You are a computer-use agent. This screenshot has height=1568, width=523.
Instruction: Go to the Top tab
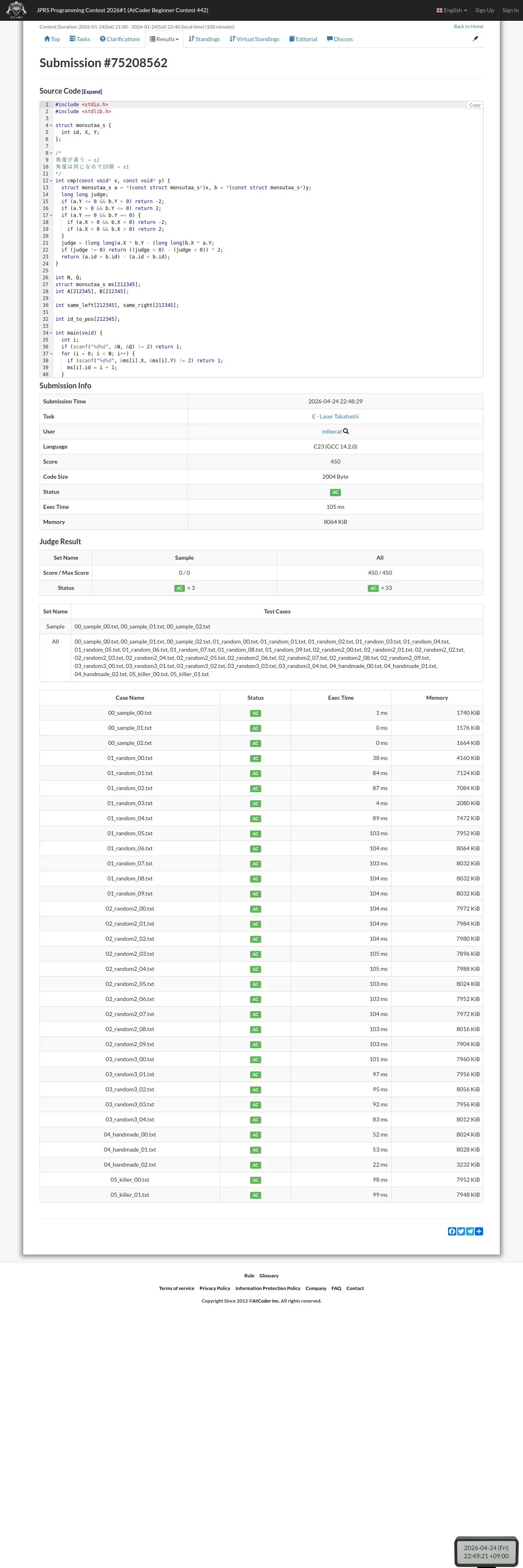click(x=52, y=39)
